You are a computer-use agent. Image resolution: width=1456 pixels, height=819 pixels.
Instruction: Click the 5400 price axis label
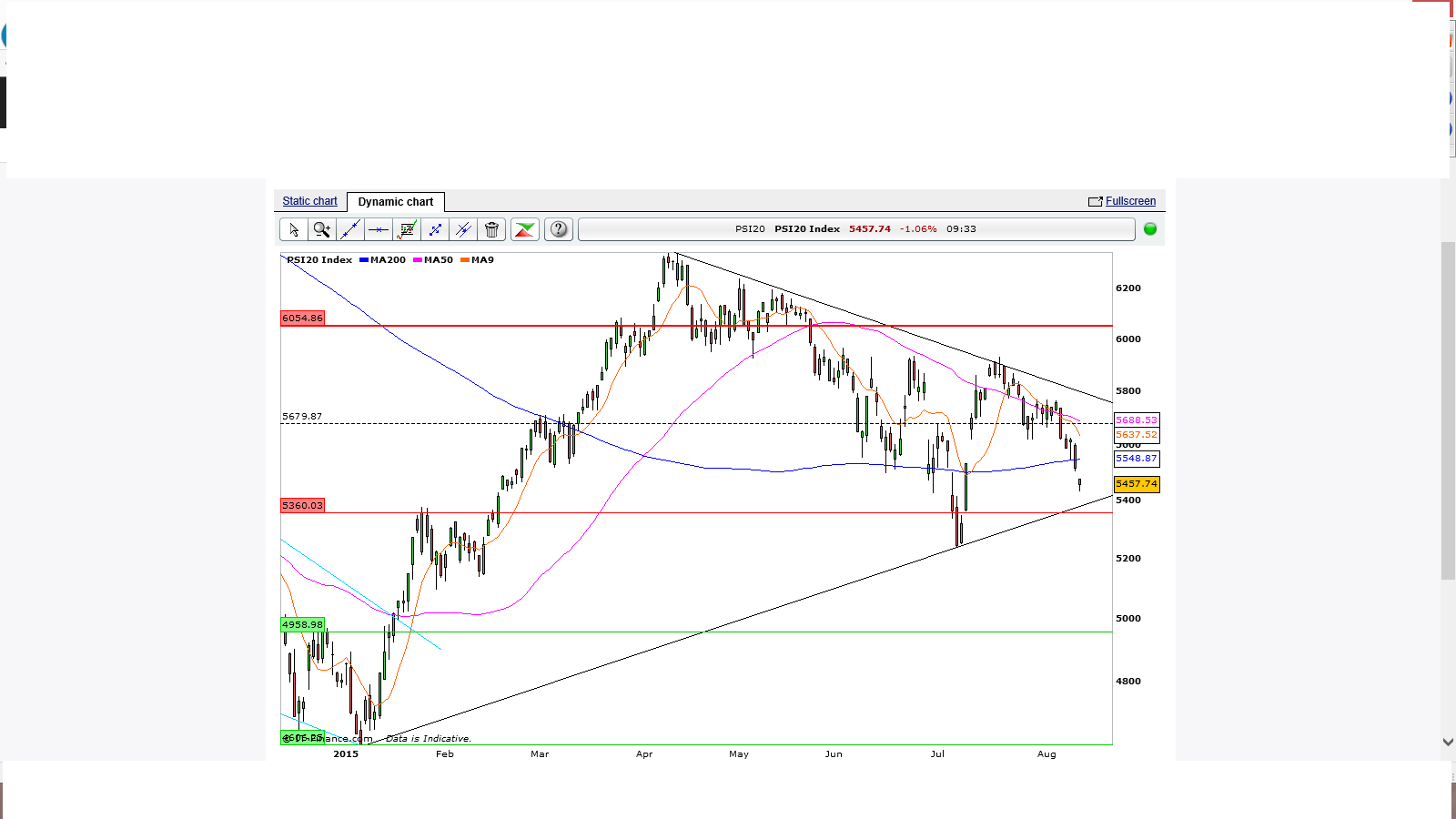click(1128, 500)
